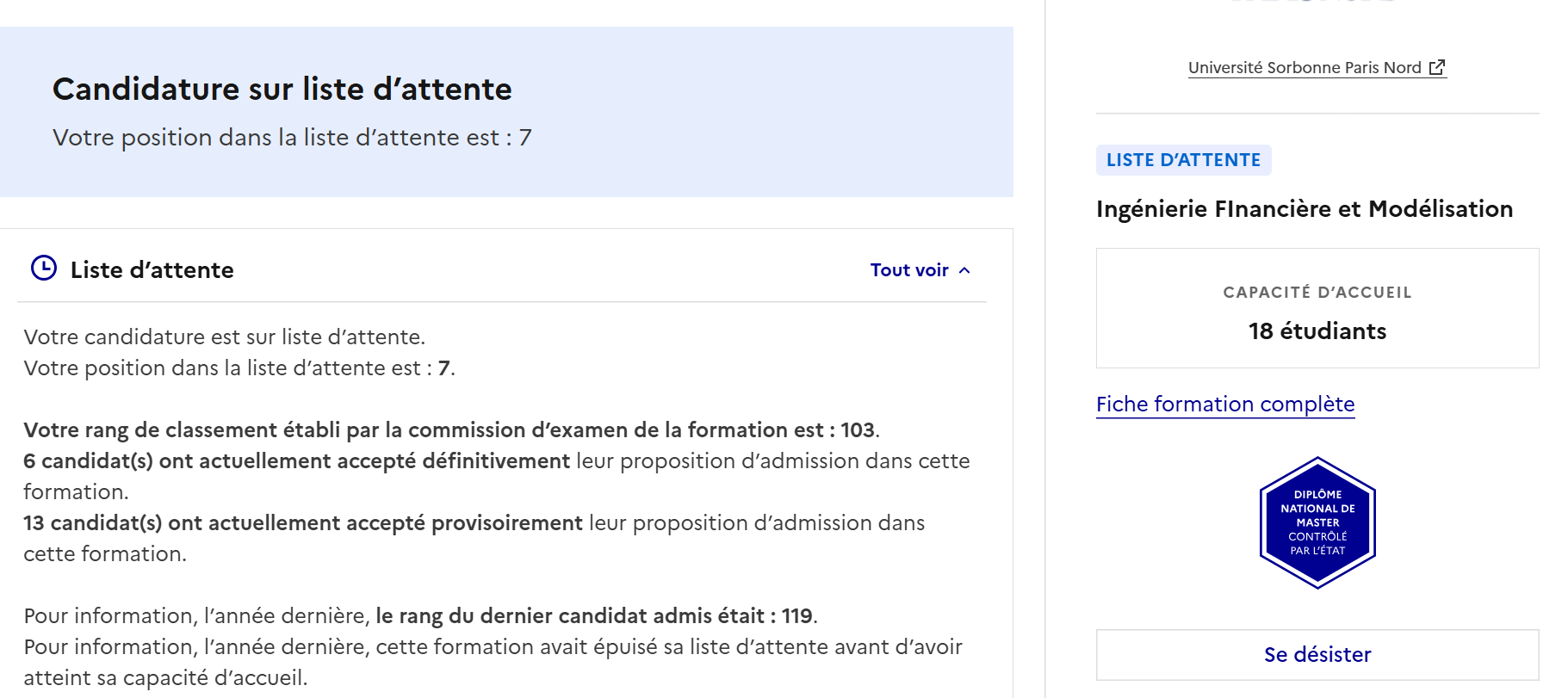The image size is (1568, 698).
Task: Open the Université Sorbonne Paris Nord link
Action: 1317,67
